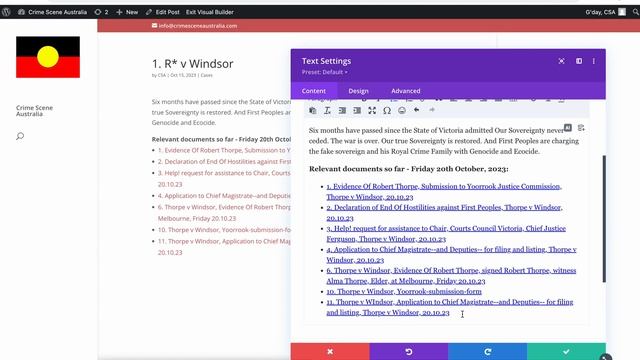Click the editor undo arrow
Viewport: 640px width, 360px height.
[x=416, y=110]
